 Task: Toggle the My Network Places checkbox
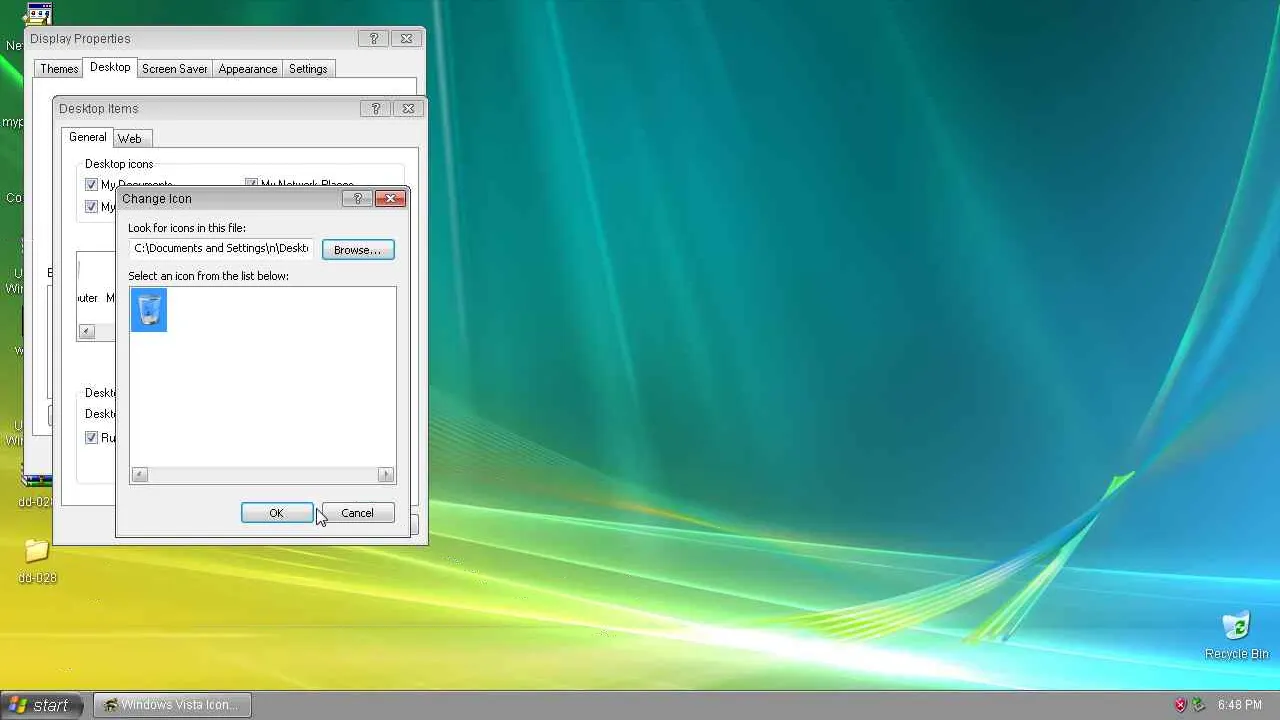pos(252,184)
